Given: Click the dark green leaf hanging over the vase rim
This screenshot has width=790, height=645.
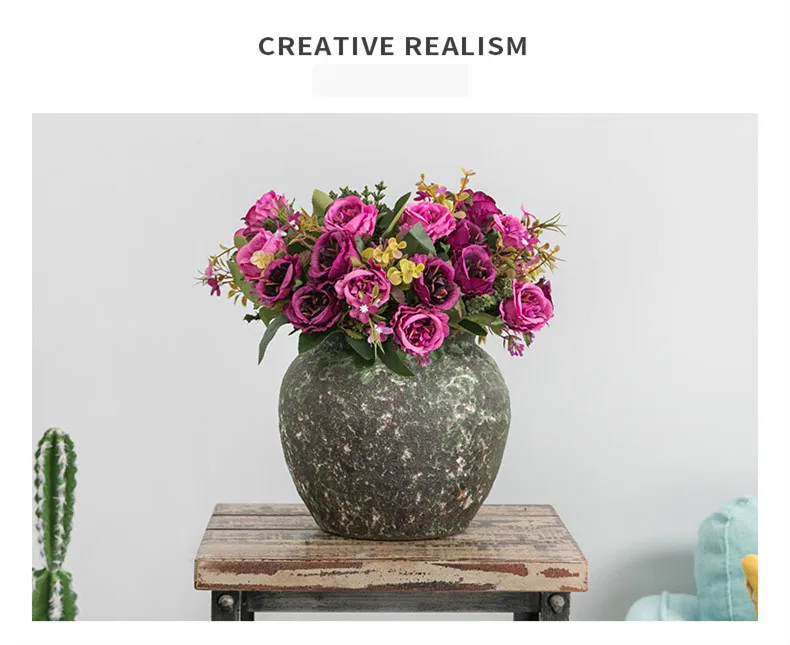Looking at the screenshot, I should pyautogui.click(x=396, y=359).
